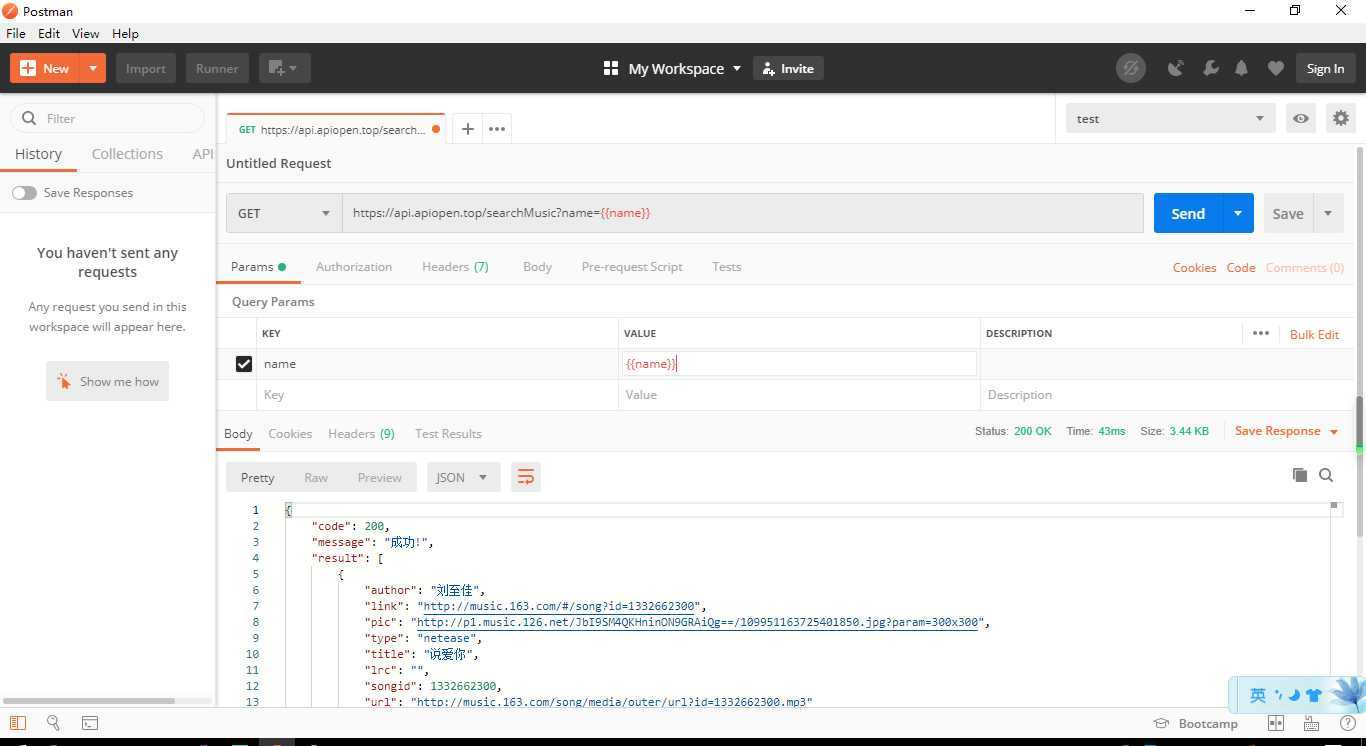Click the sidebar horizontal scrollbar

[89, 700]
